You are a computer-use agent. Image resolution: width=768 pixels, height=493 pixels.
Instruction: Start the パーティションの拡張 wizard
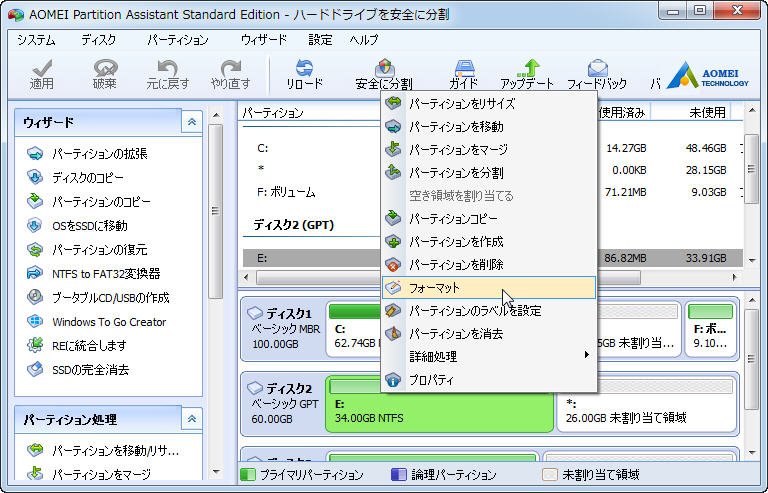pos(88,154)
